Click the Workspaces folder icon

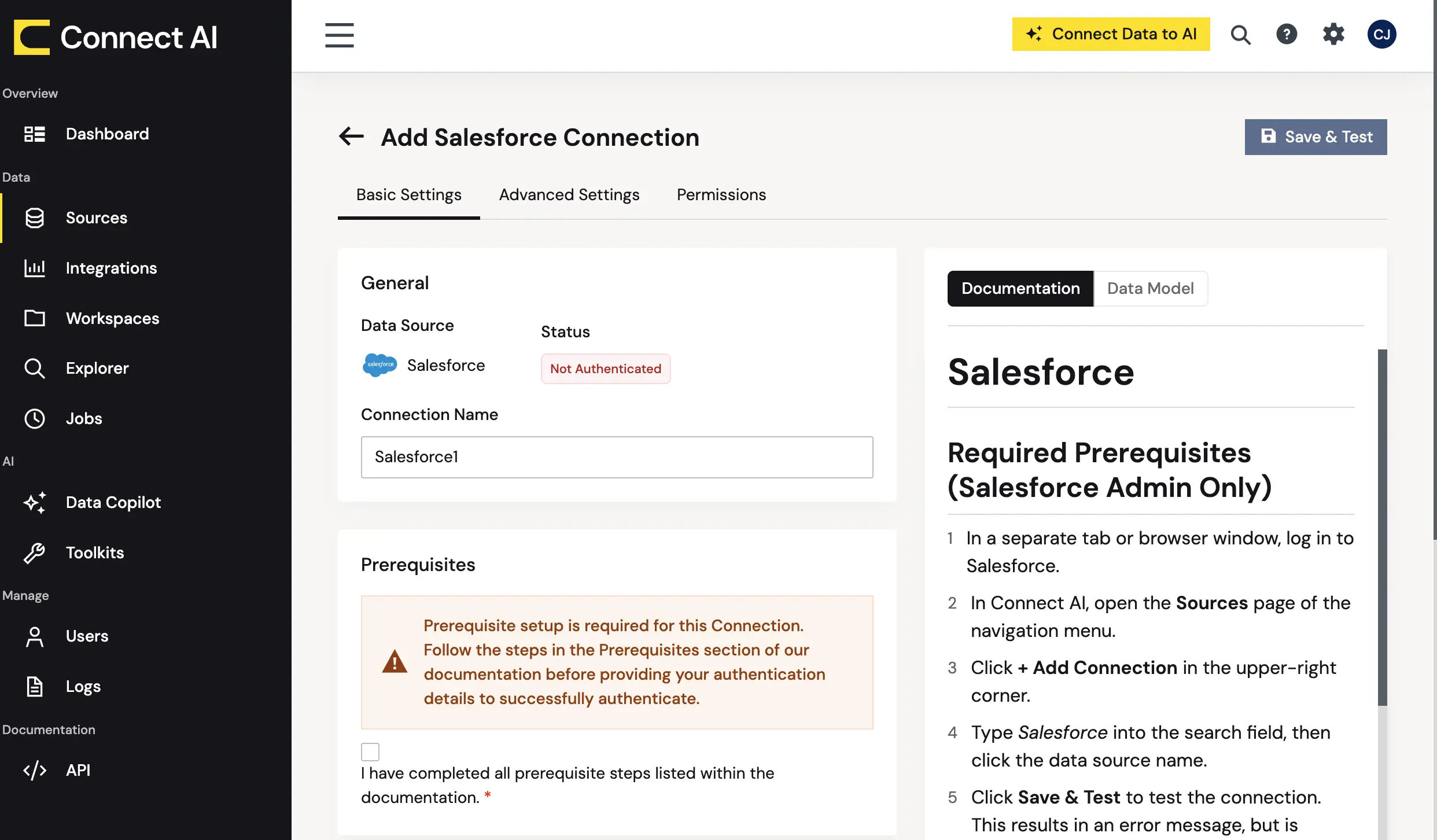(35, 318)
